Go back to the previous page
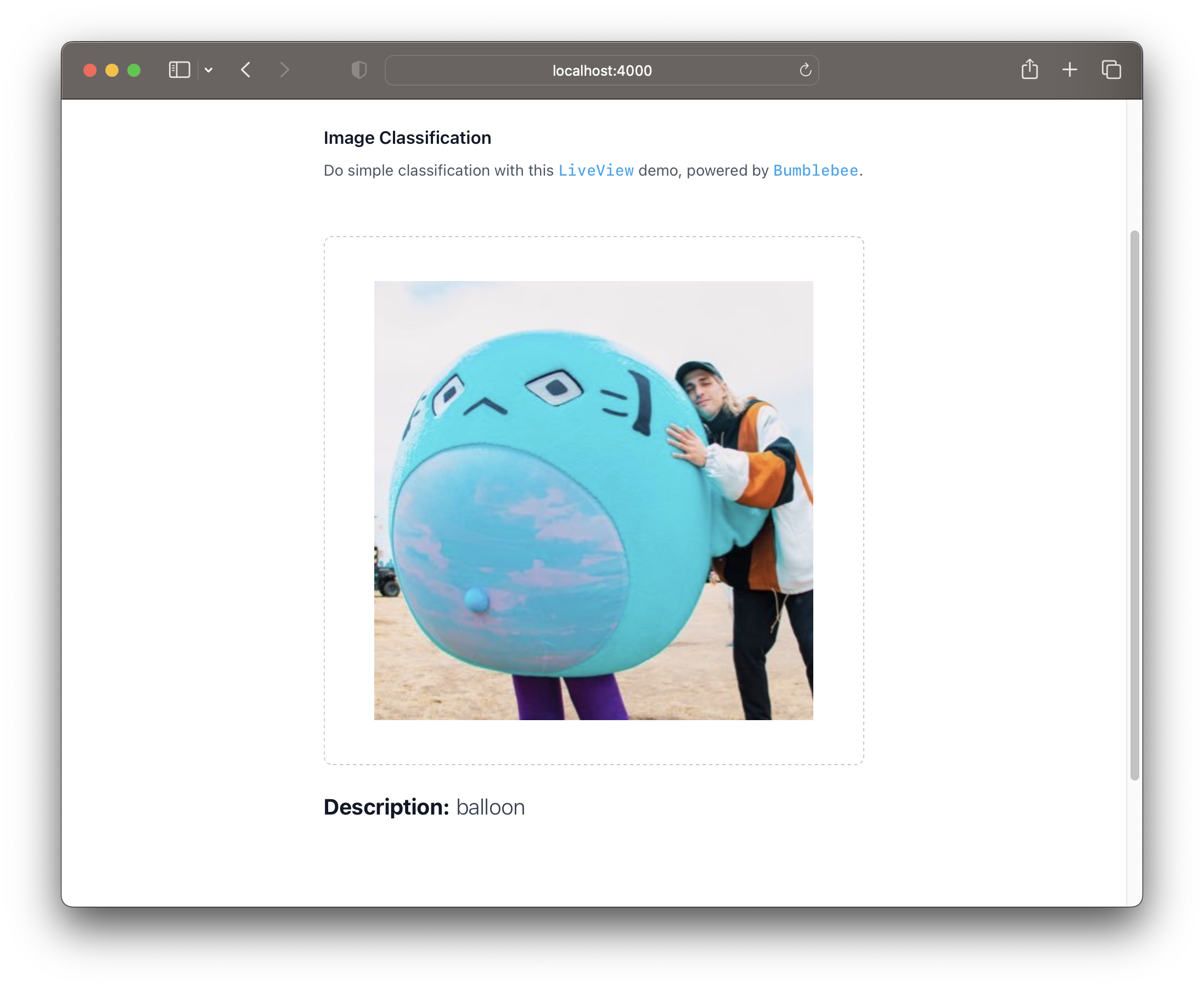Screen dimensions: 1204x988 pos(246,70)
